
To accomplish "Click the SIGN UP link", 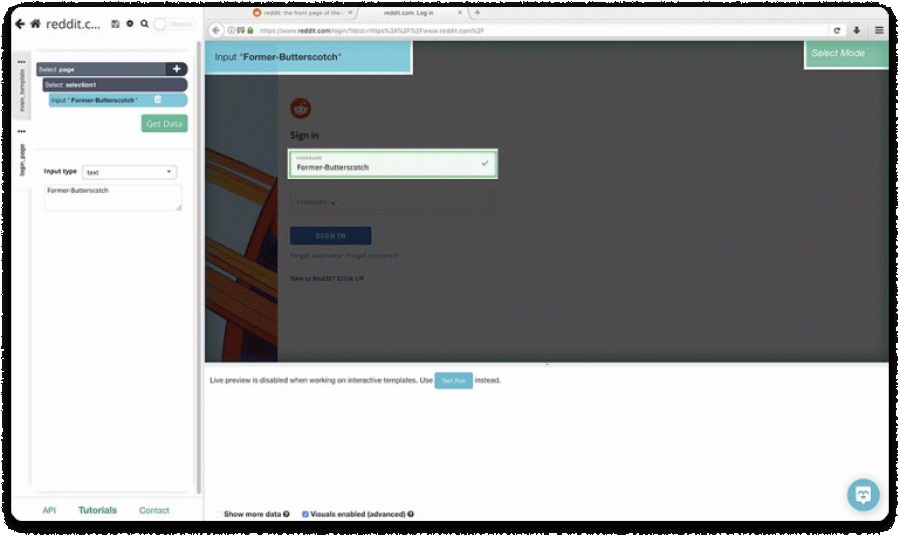I will (x=350, y=279).
